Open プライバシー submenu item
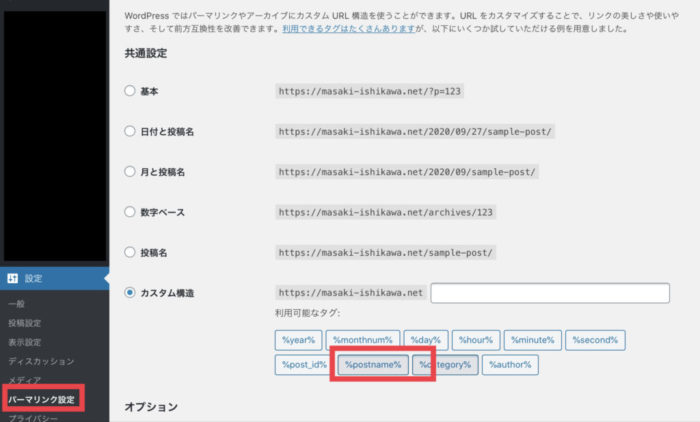 pyautogui.click(x=33, y=418)
